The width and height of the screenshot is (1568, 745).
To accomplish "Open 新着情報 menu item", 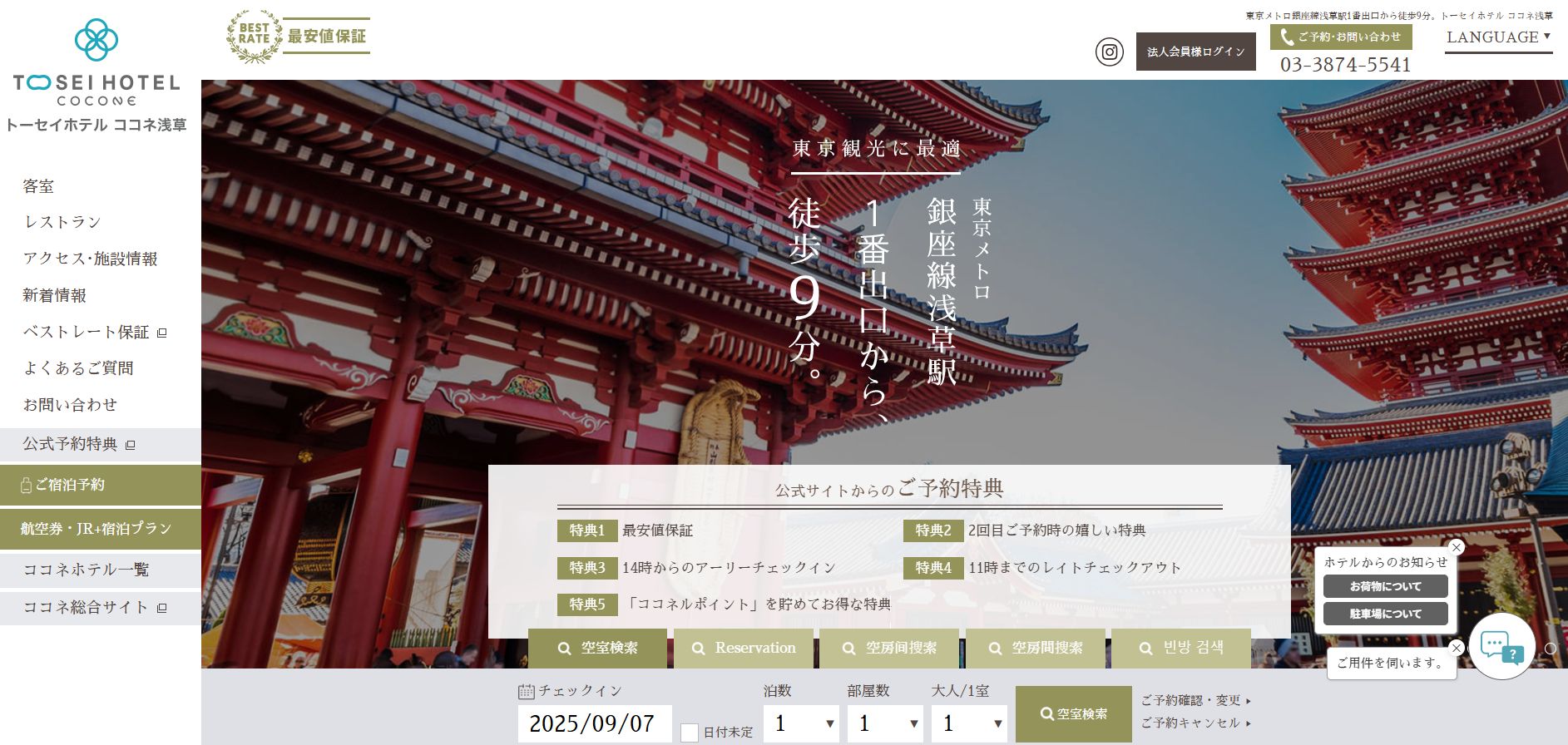I will [54, 295].
